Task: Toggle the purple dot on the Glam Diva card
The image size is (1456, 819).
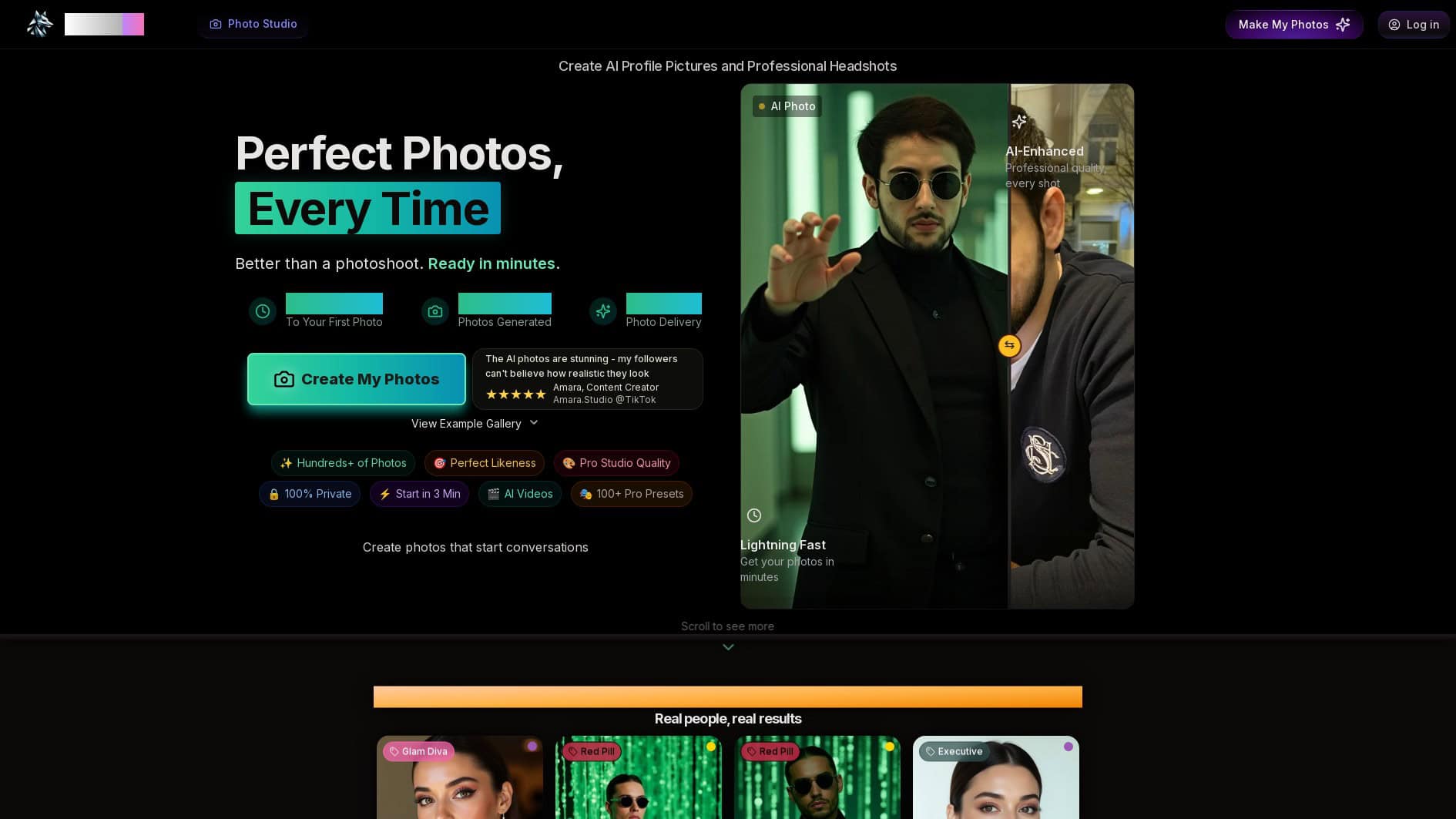Action: pyautogui.click(x=533, y=746)
